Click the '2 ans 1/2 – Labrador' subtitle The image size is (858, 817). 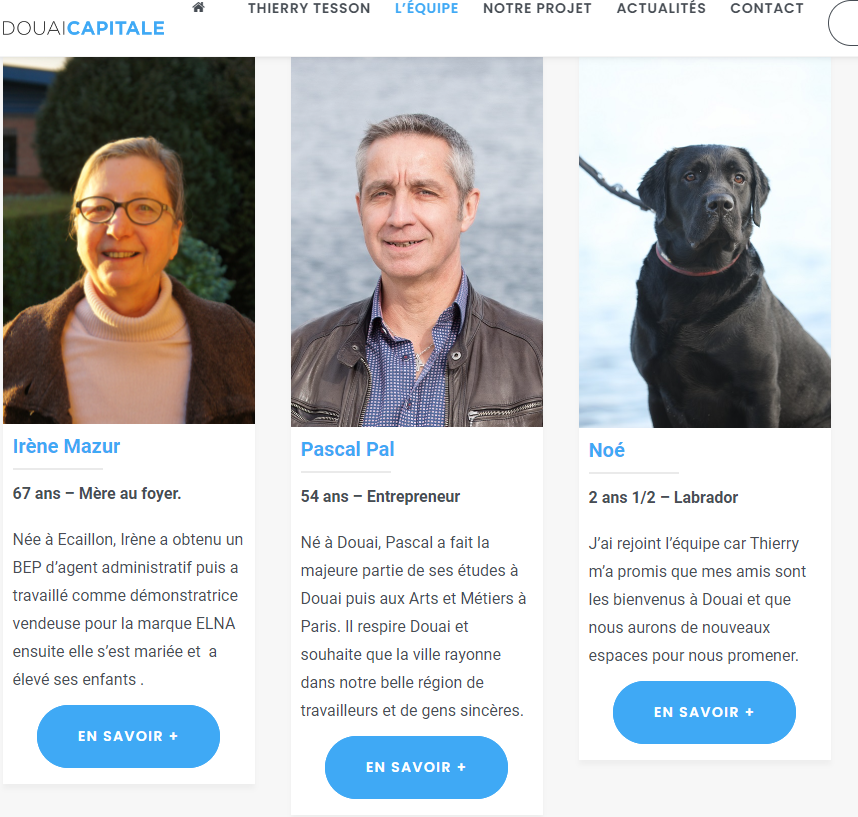click(663, 497)
